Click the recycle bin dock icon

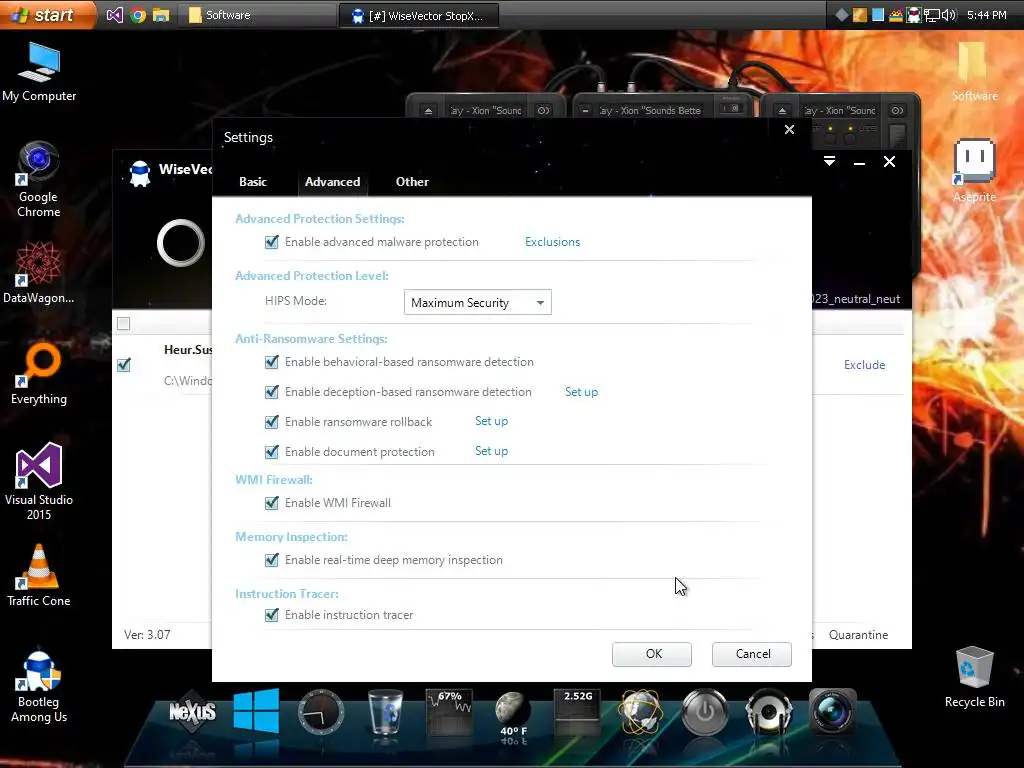click(x=385, y=712)
